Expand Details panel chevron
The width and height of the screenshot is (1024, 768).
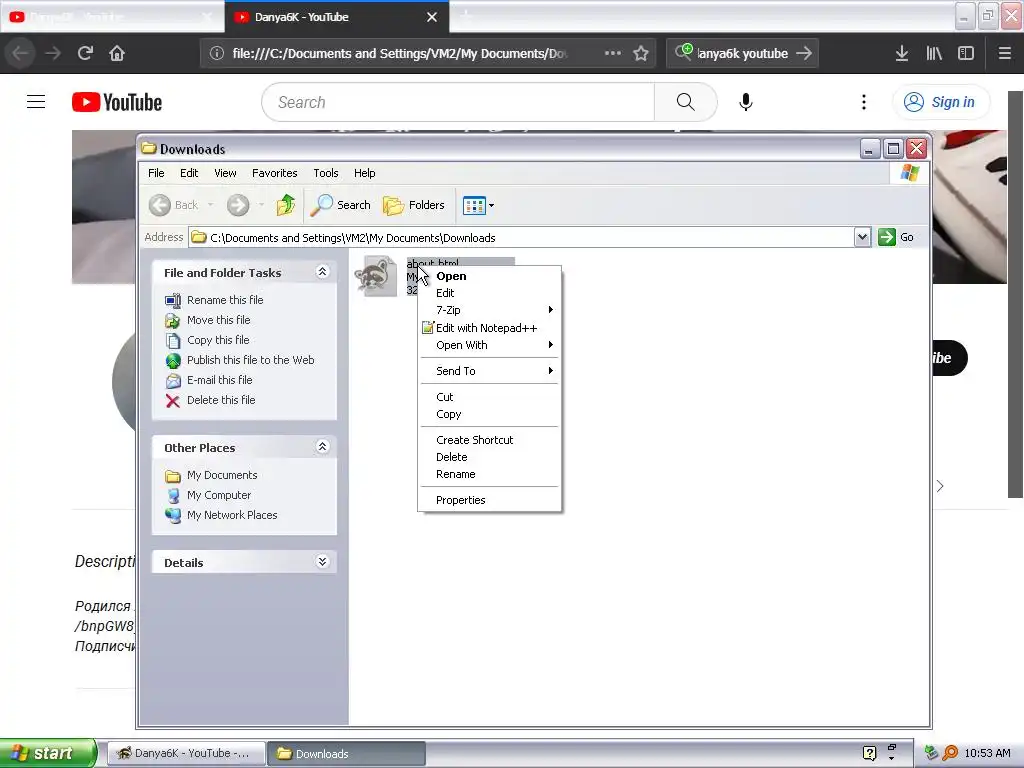pyautogui.click(x=322, y=562)
